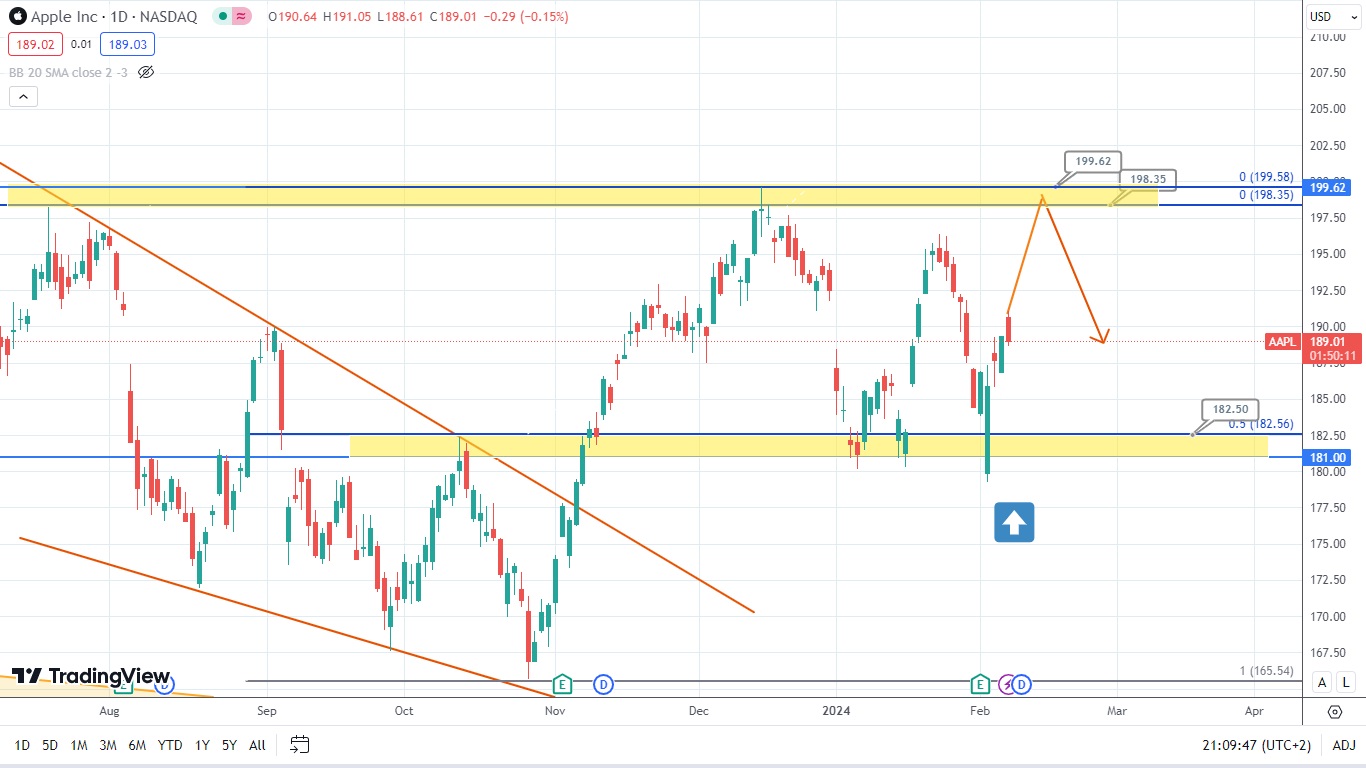1366x768 pixels.
Task: Click the high value H191.05
Action: point(347,17)
